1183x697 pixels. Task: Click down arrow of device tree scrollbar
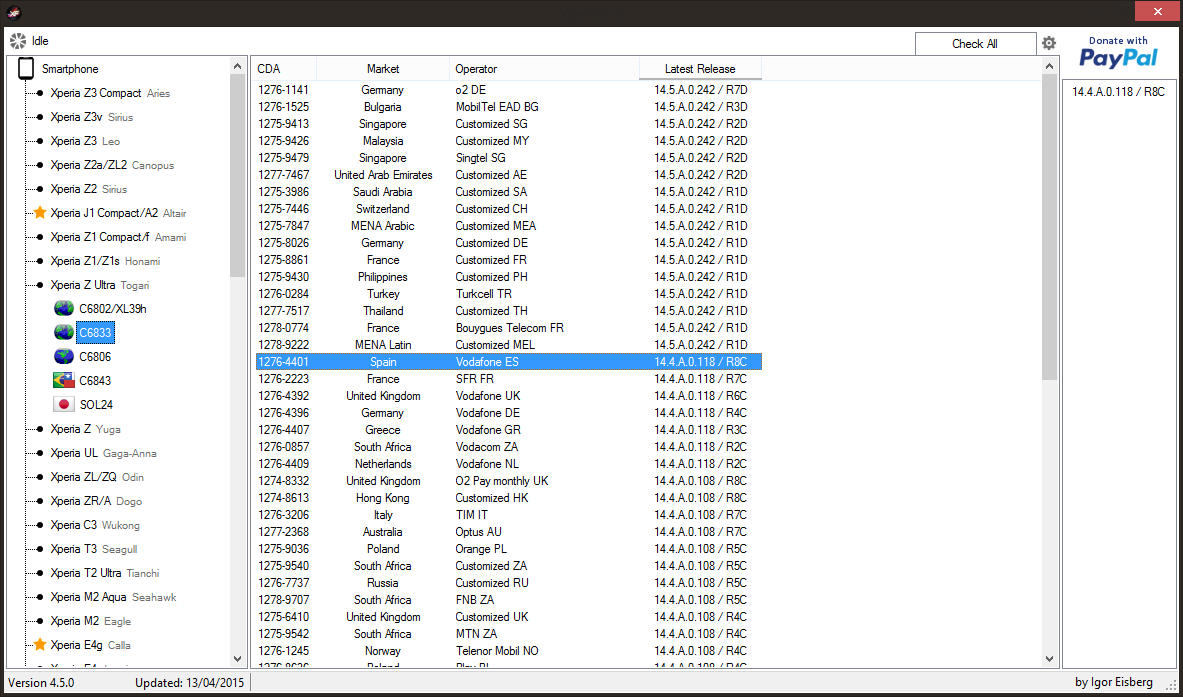238,659
